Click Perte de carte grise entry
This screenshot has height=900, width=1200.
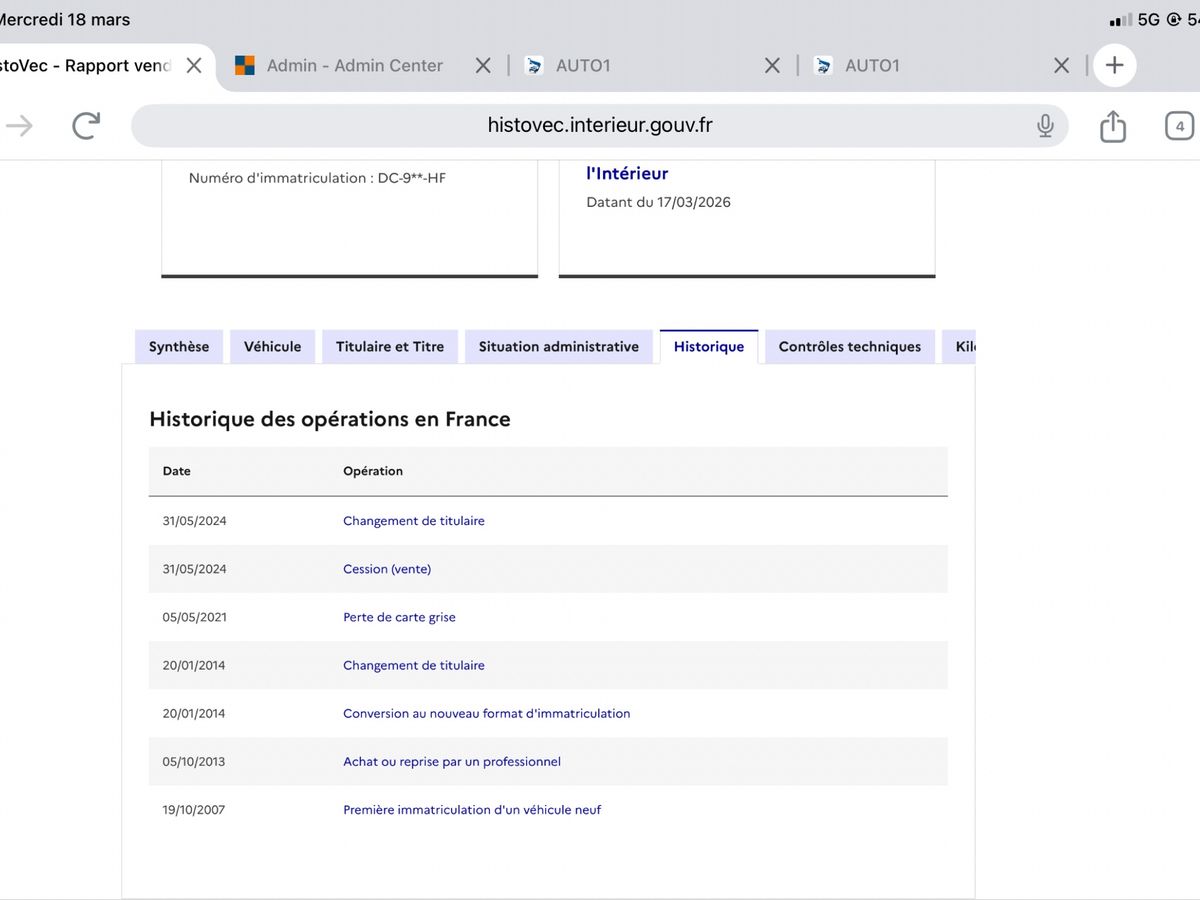click(x=399, y=617)
